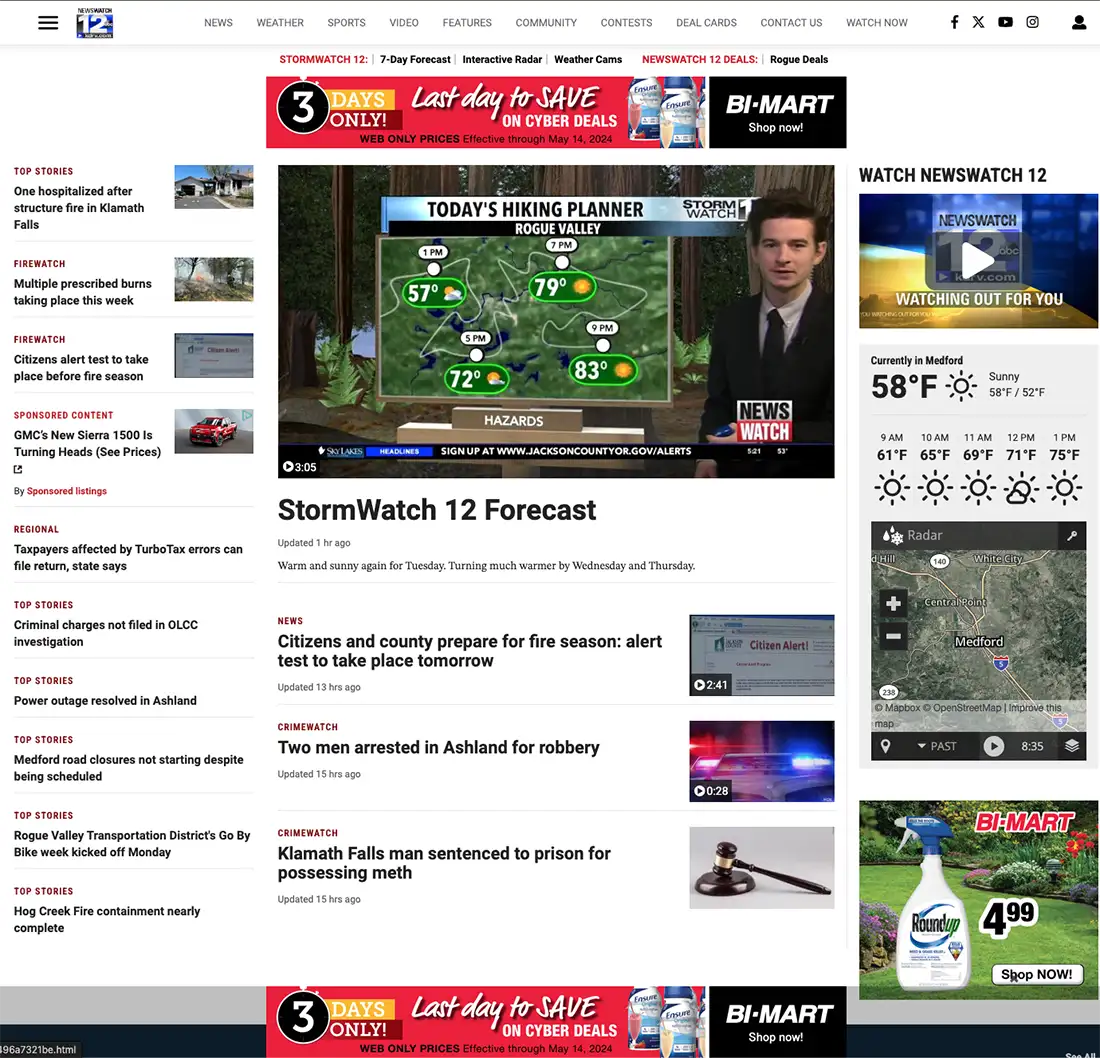Open the CONTESTS menu
1100x1058 pixels.
(626, 22)
